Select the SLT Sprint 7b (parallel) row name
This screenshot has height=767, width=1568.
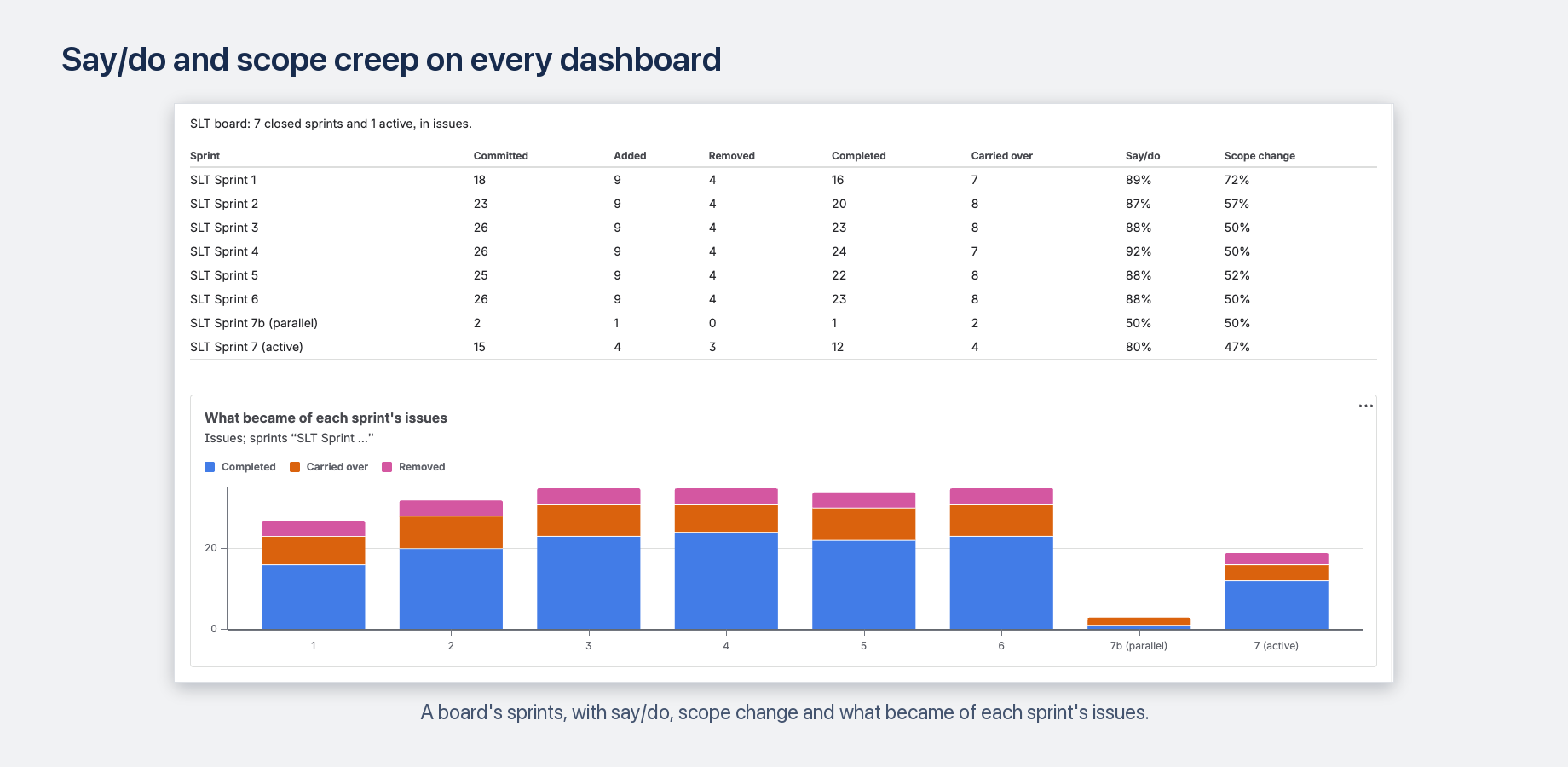coord(254,323)
